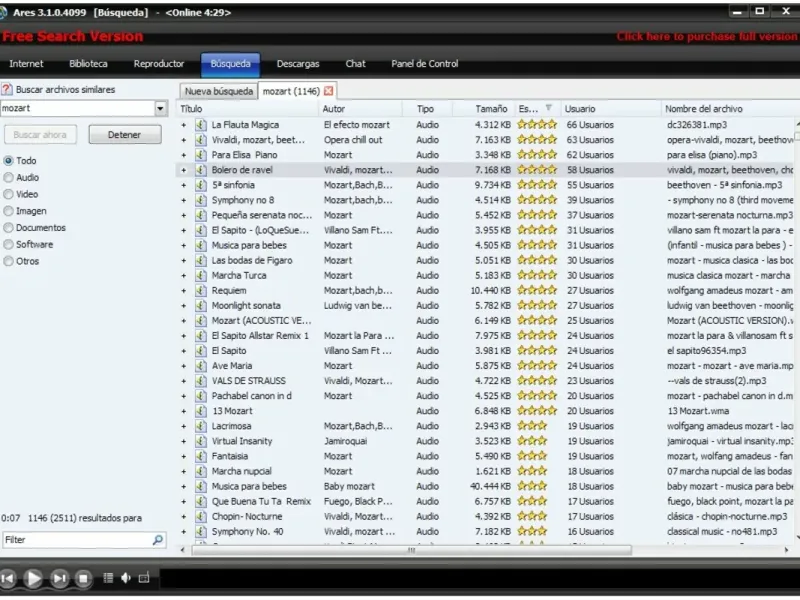The height and width of the screenshot is (600, 800).
Task: Expand the Las bodas de Figaro result
Action: point(184,260)
